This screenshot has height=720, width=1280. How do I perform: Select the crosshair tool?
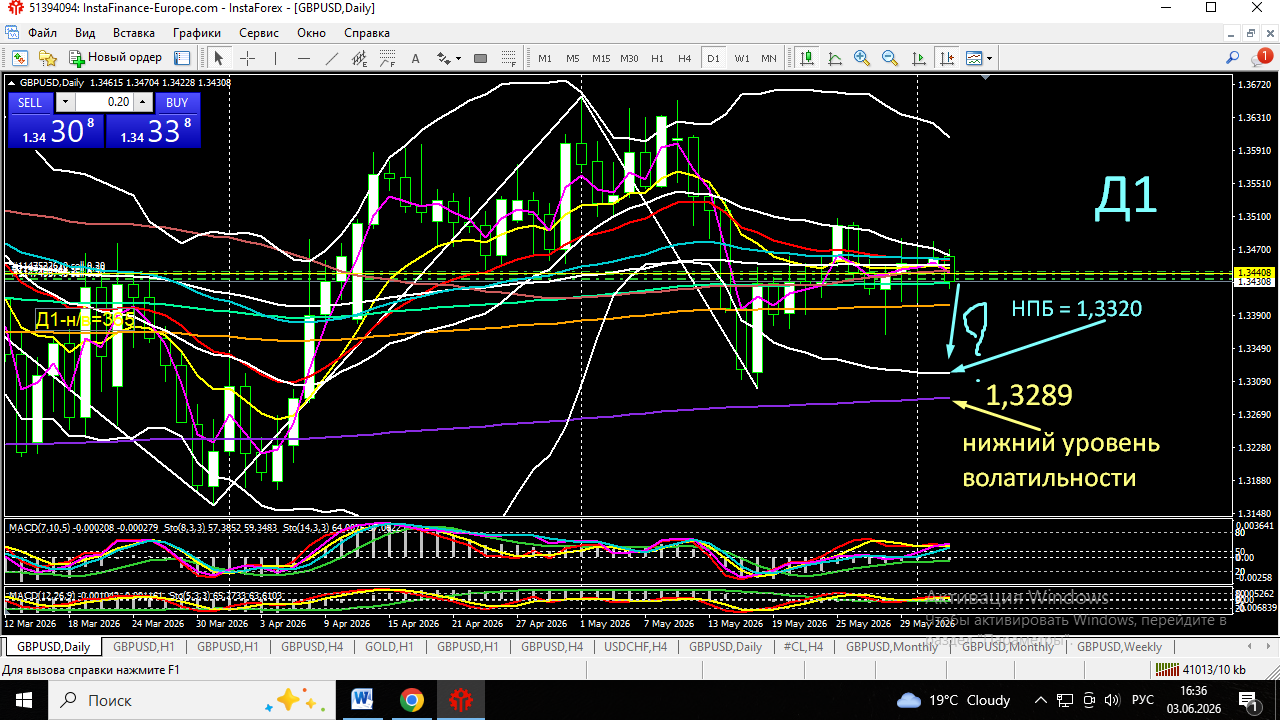[x=247, y=58]
